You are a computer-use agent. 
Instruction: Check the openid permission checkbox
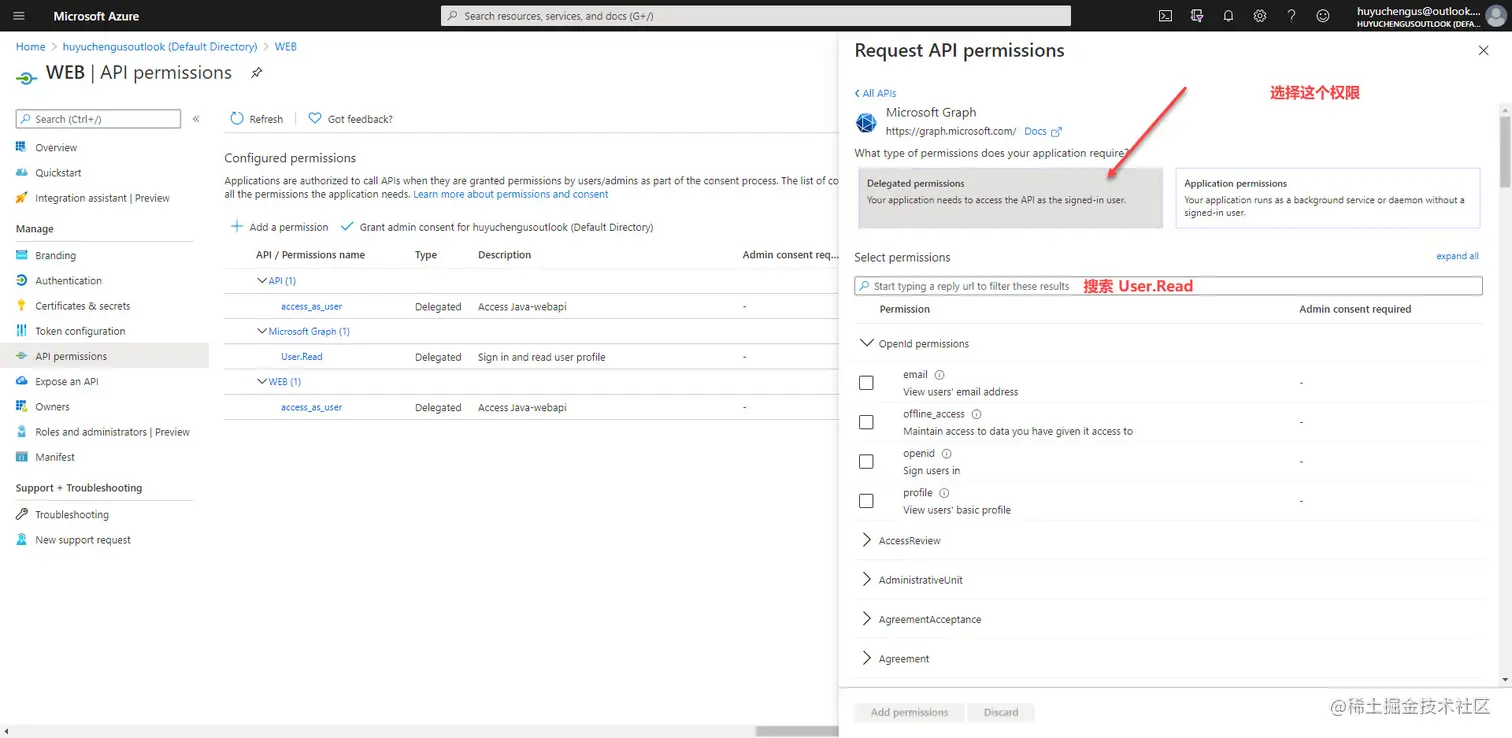866,461
